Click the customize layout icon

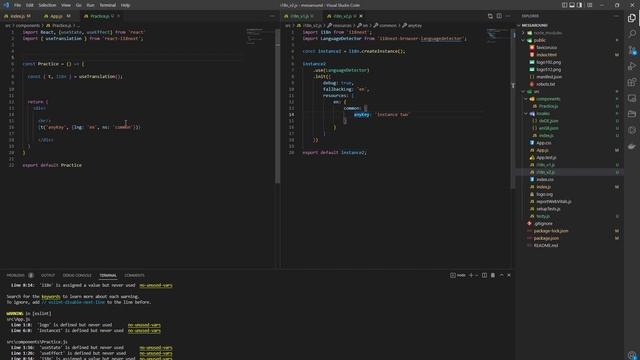pyautogui.click(x=589, y=5)
